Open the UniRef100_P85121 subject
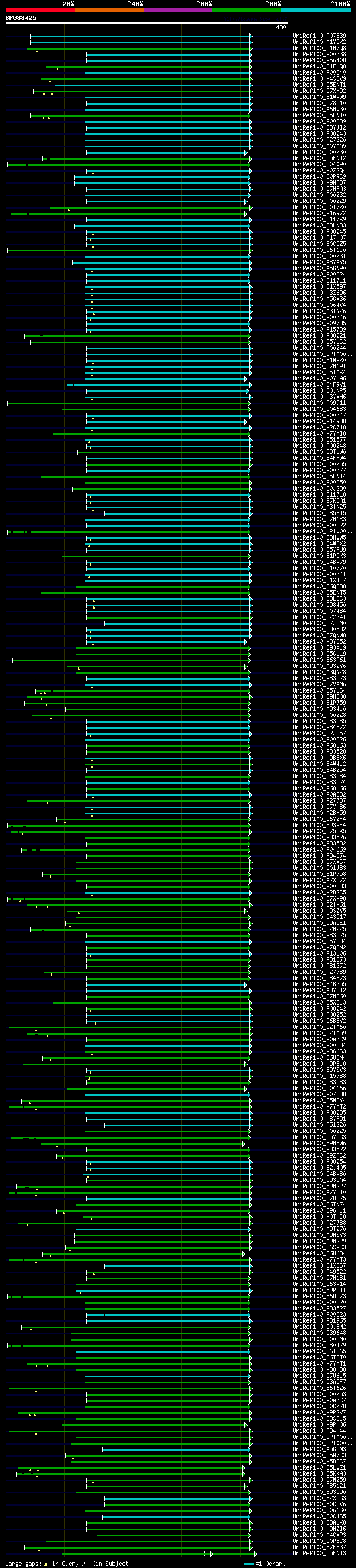 tap(319, 1485)
